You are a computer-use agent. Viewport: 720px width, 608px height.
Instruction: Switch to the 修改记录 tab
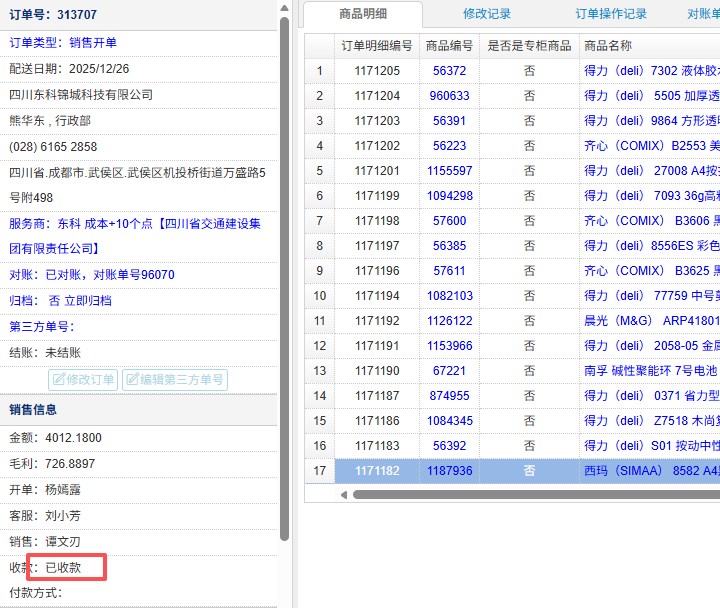[487, 14]
